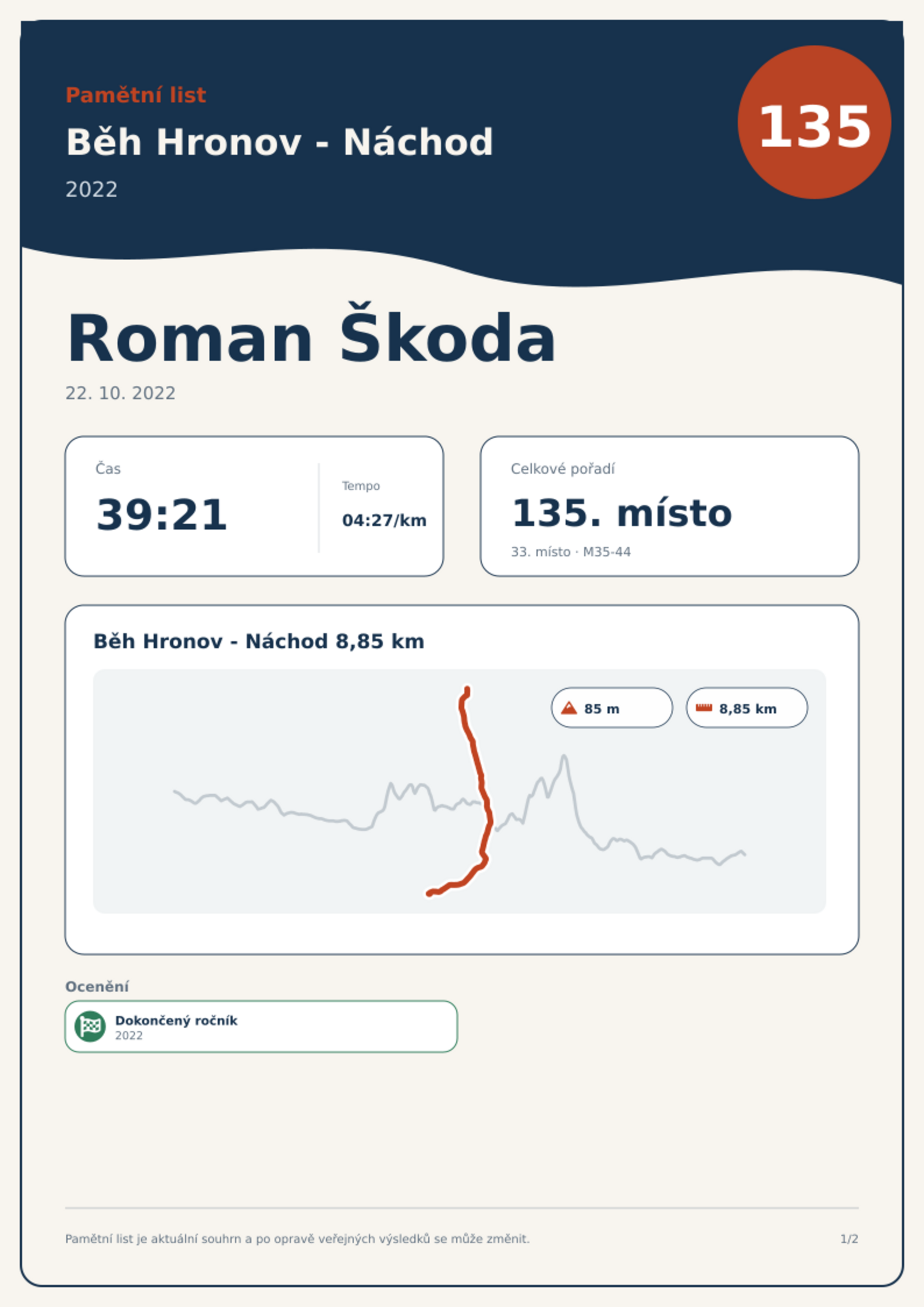Click the 135. místo overall ranking

621,514
